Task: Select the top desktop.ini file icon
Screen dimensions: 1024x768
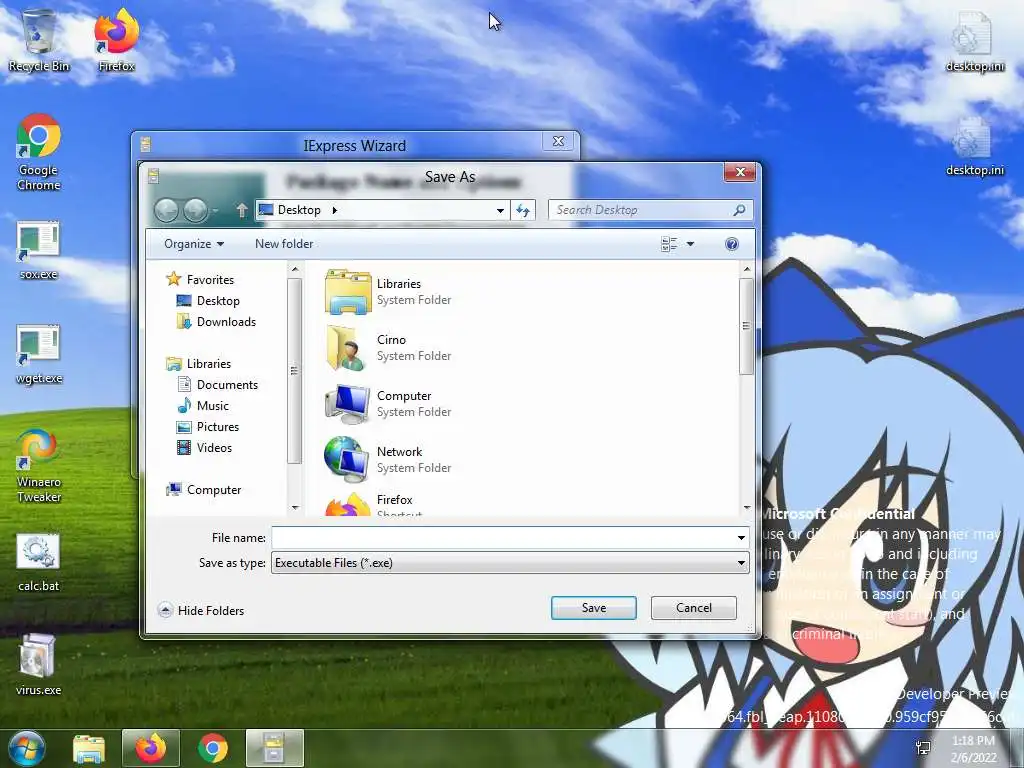Action: tap(974, 40)
